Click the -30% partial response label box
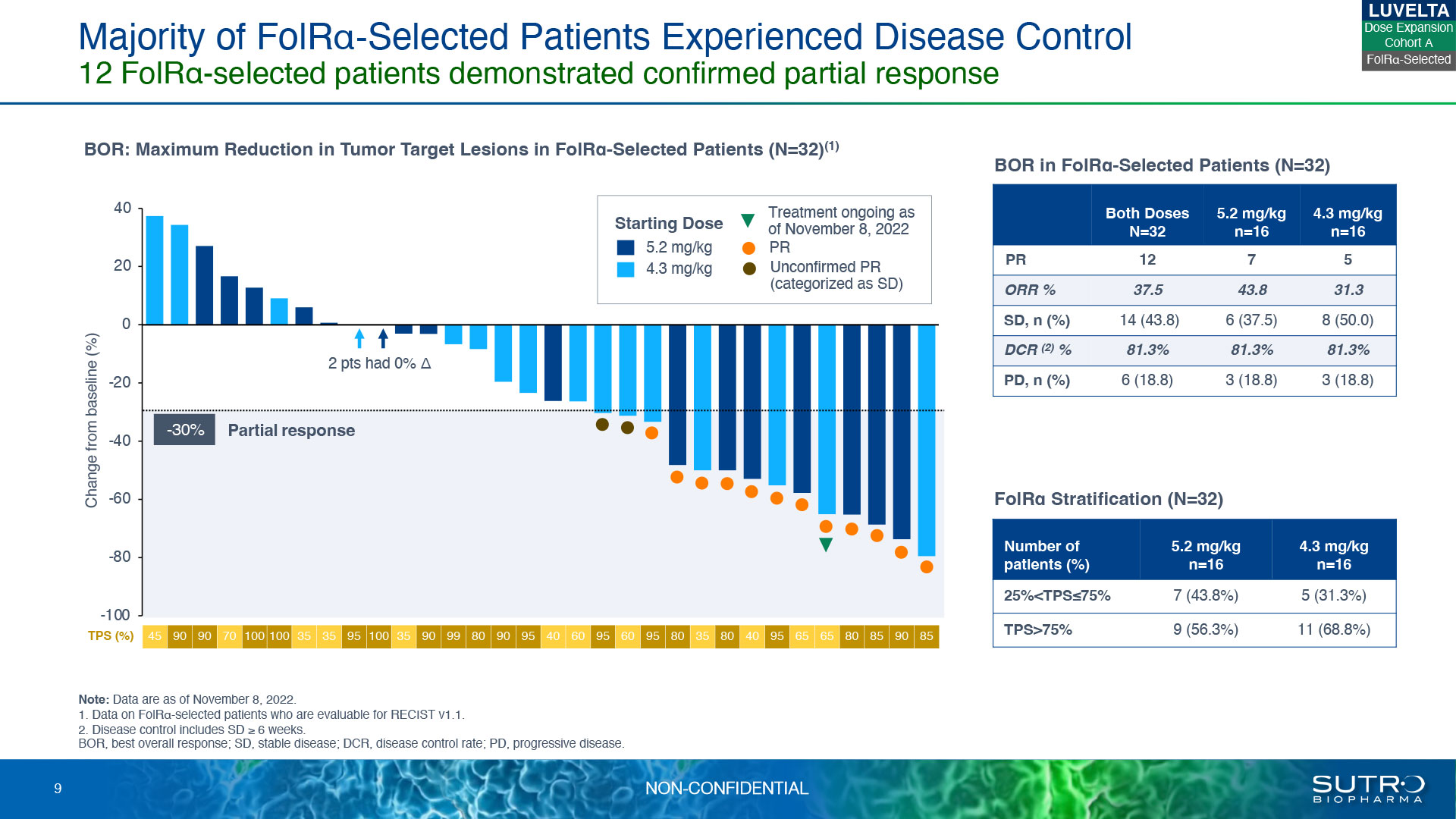Viewport: 1456px width, 819px height. click(184, 430)
